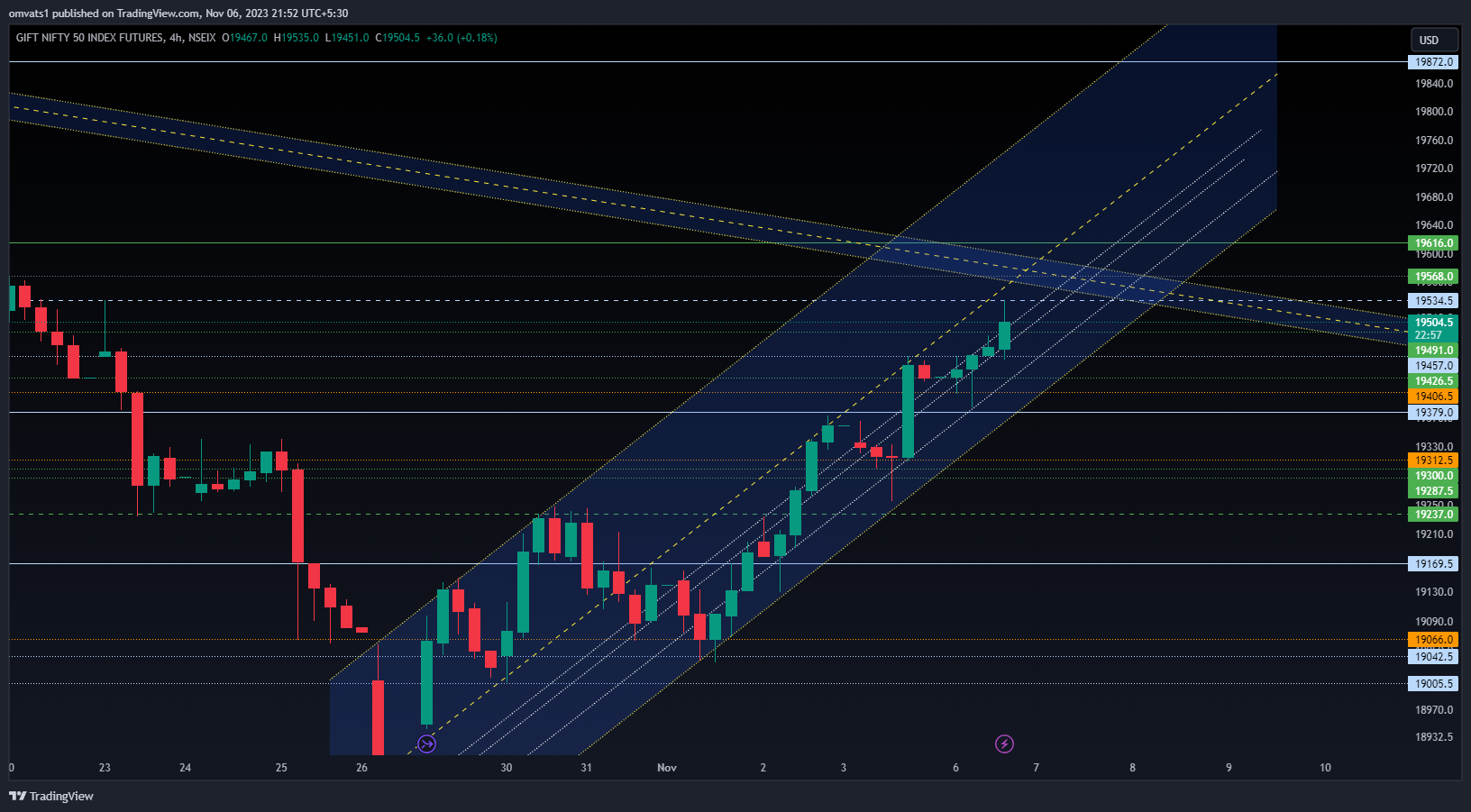Screen dimensions: 1471x812
Task: Select the 19005.5 price label
Action: [x=1433, y=684]
